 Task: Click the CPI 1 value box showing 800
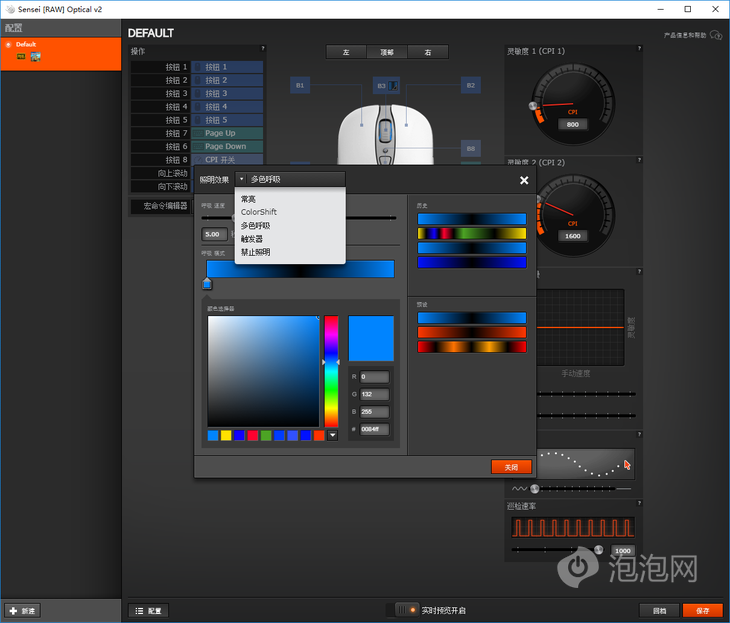pyautogui.click(x=573, y=124)
